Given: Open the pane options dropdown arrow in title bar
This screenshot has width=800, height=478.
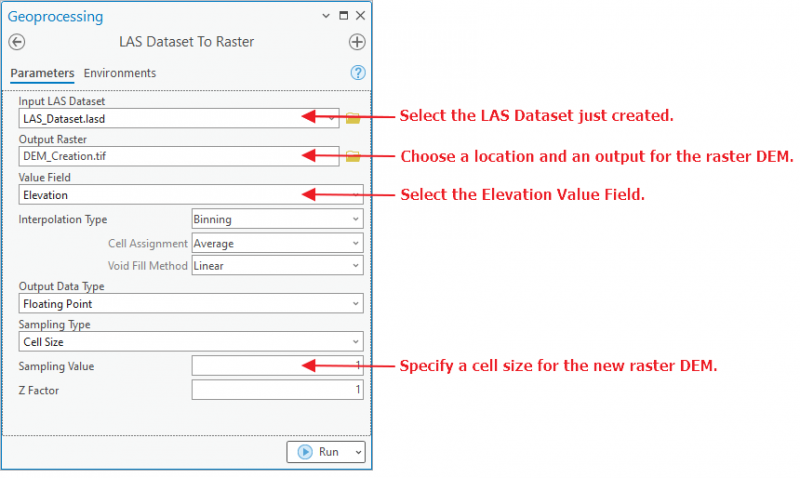Looking at the screenshot, I should click(325, 17).
